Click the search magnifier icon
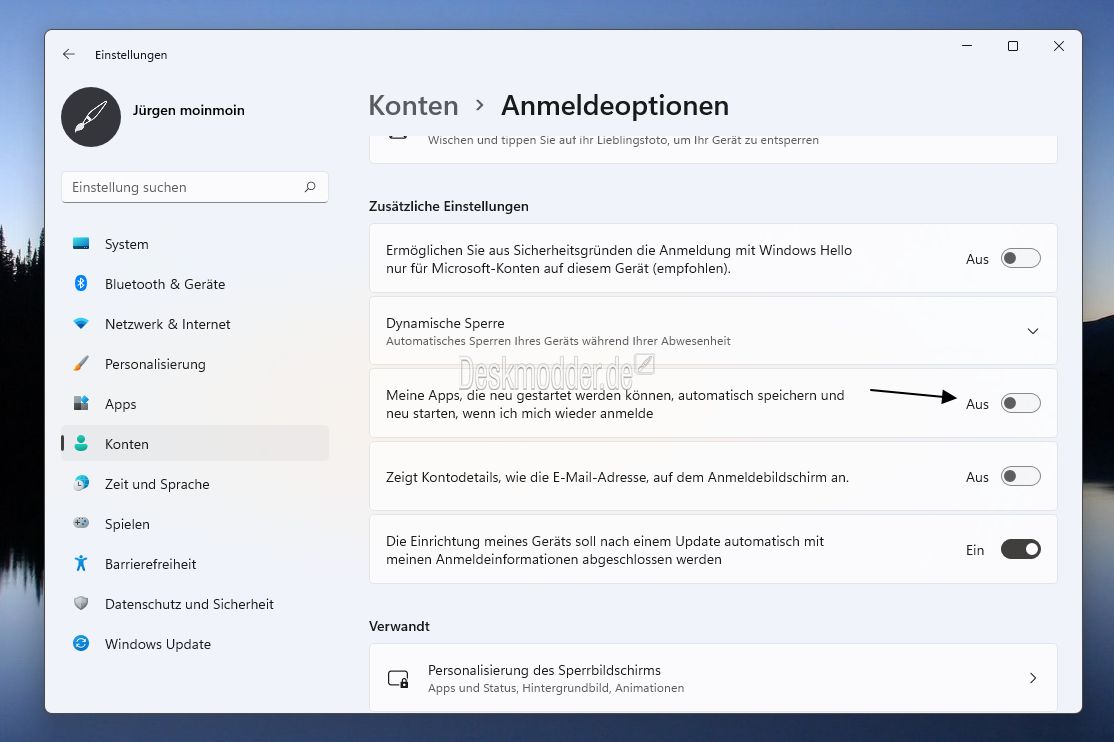The height and width of the screenshot is (742, 1114). click(x=310, y=187)
